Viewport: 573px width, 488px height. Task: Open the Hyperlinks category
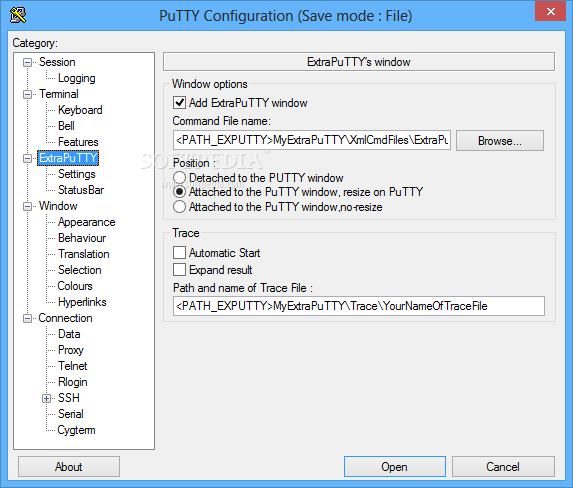coord(82,302)
